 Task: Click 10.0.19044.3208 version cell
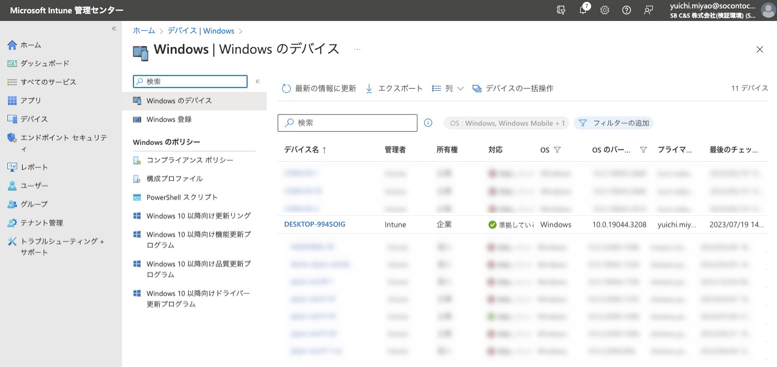pos(619,225)
